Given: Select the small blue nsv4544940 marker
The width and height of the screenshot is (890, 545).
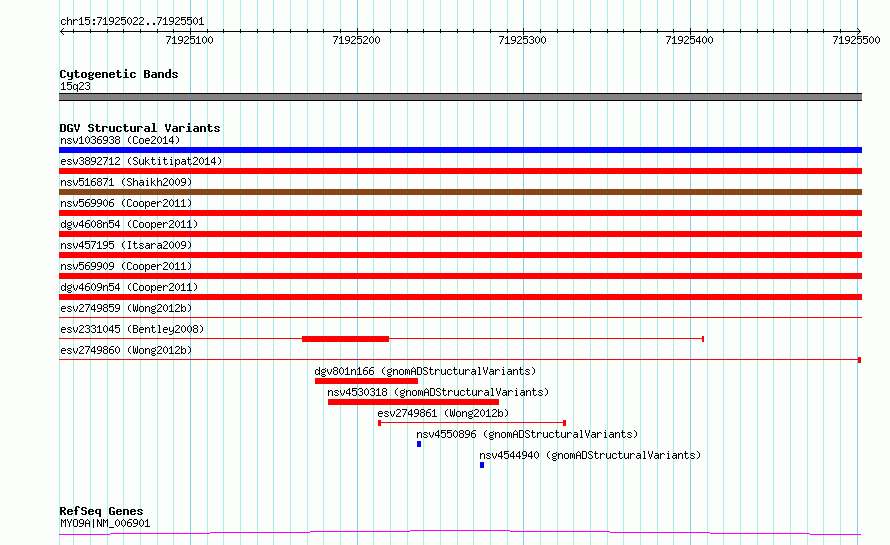Looking at the screenshot, I should point(482,465).
